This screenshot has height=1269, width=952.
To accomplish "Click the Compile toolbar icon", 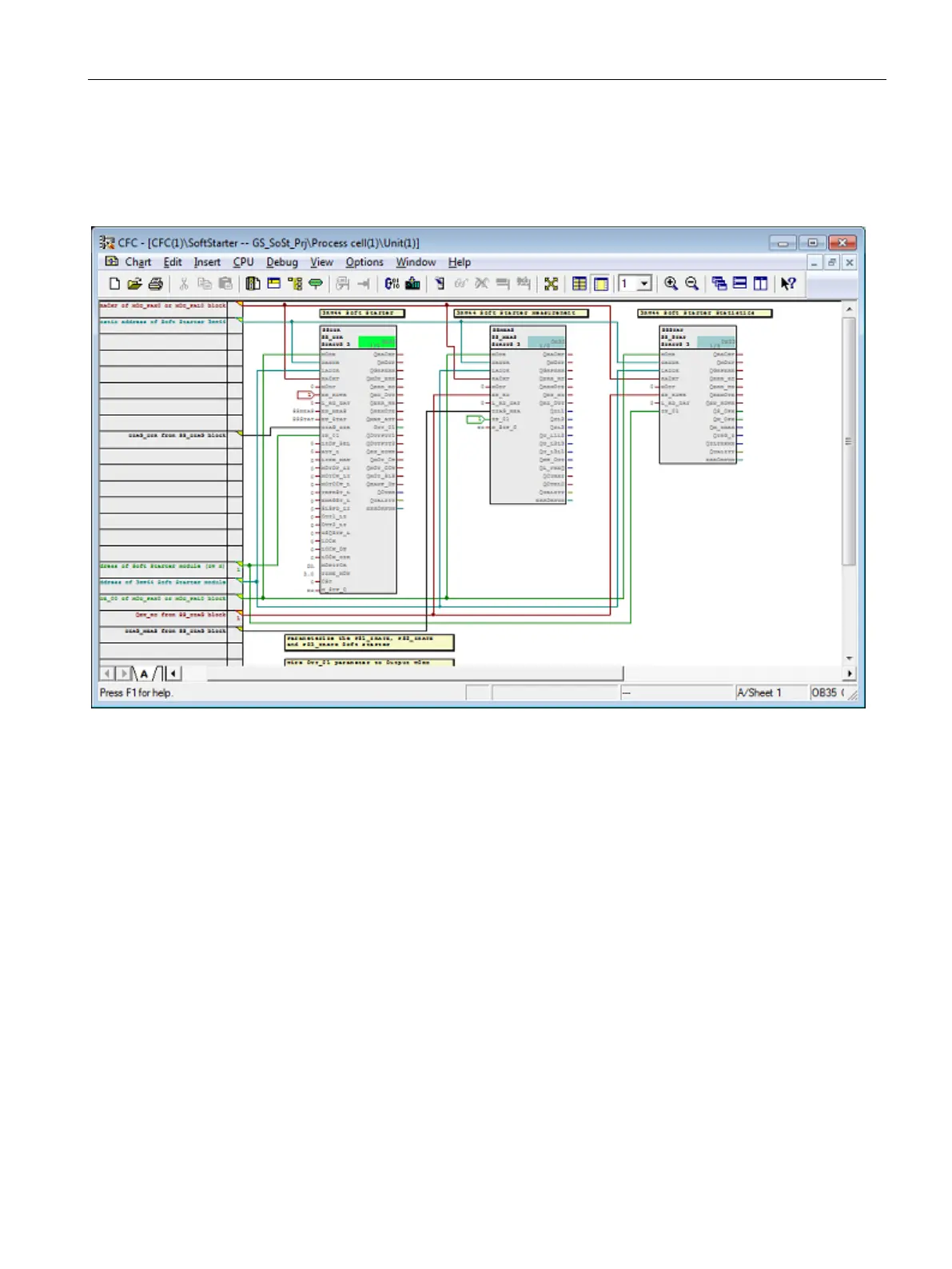I will [392, 284].
